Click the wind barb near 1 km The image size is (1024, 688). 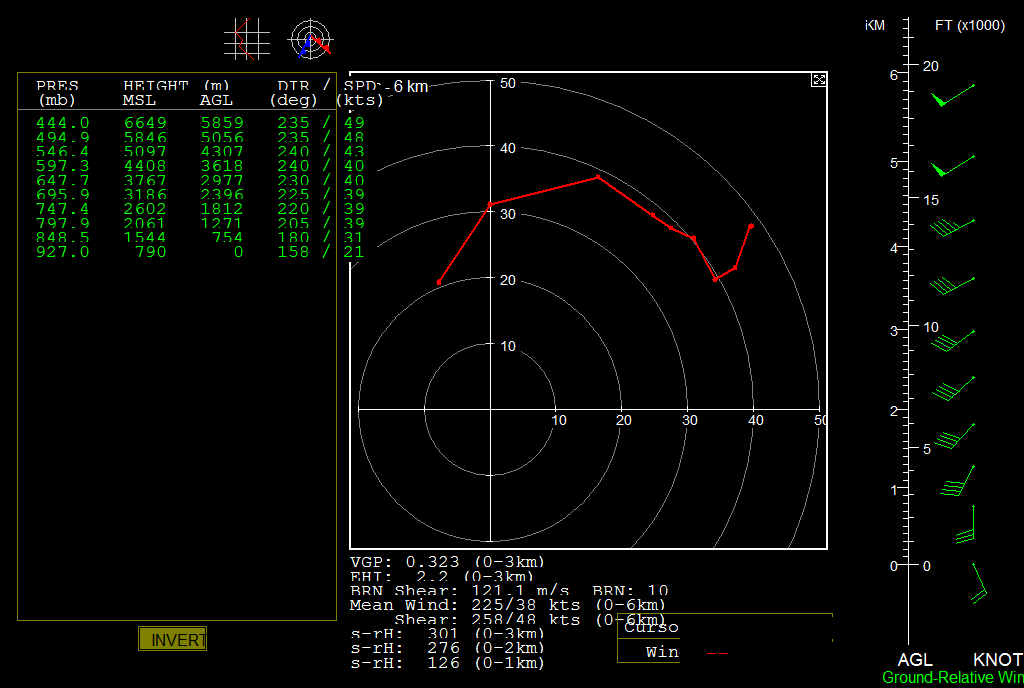click(x=957, y=481)
